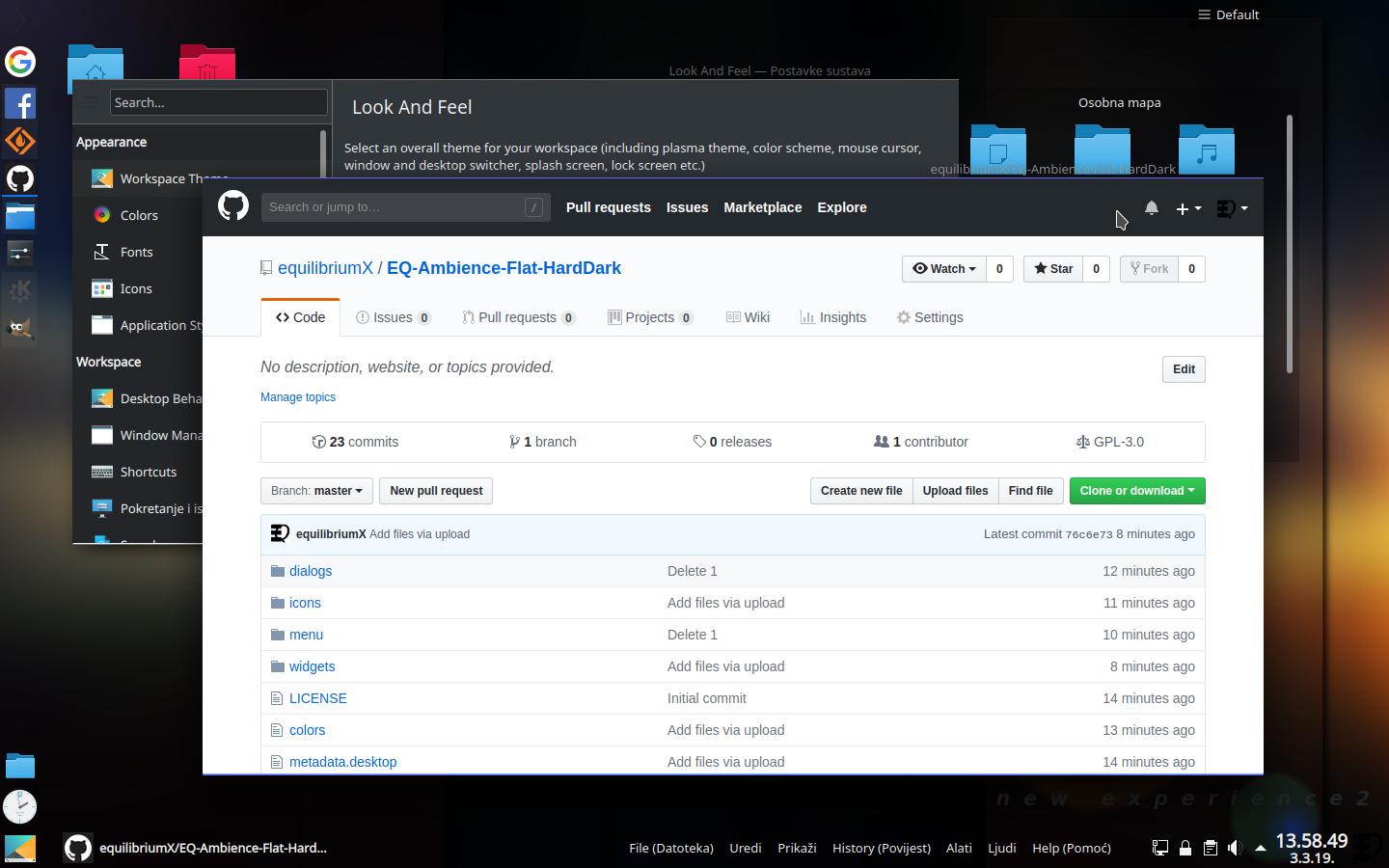1389x868 pixels.
Task: Open the icons folder in the file list
Action: pyautogui.click(x=305, y=603)
